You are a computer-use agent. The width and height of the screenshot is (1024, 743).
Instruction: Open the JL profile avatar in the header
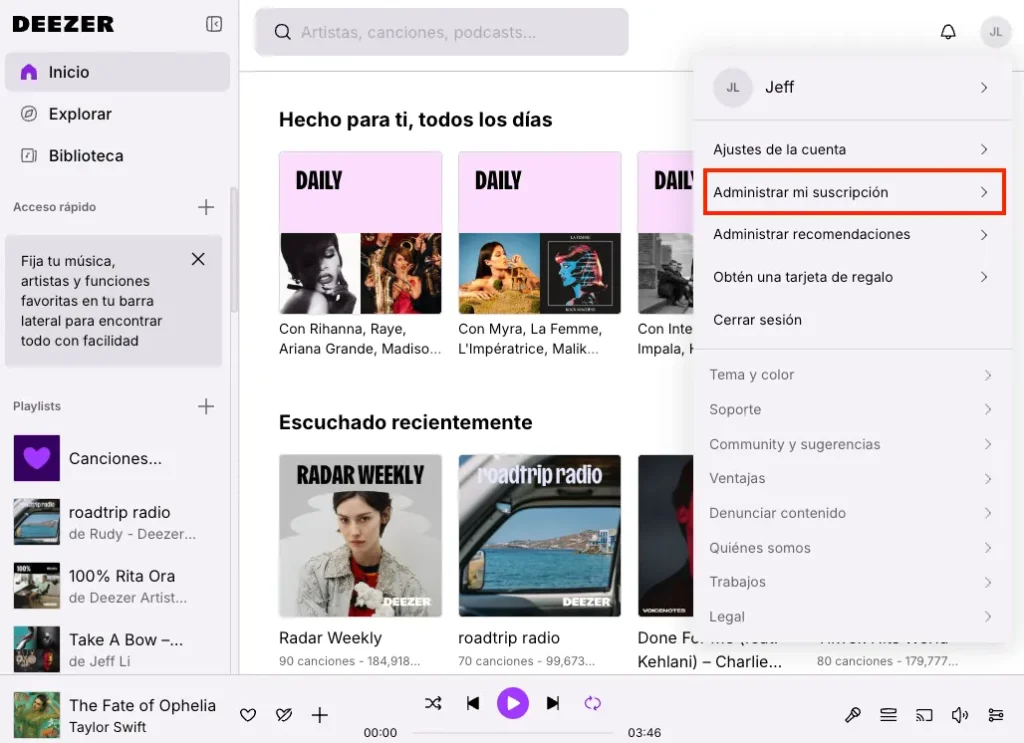[x=995, y=31]
